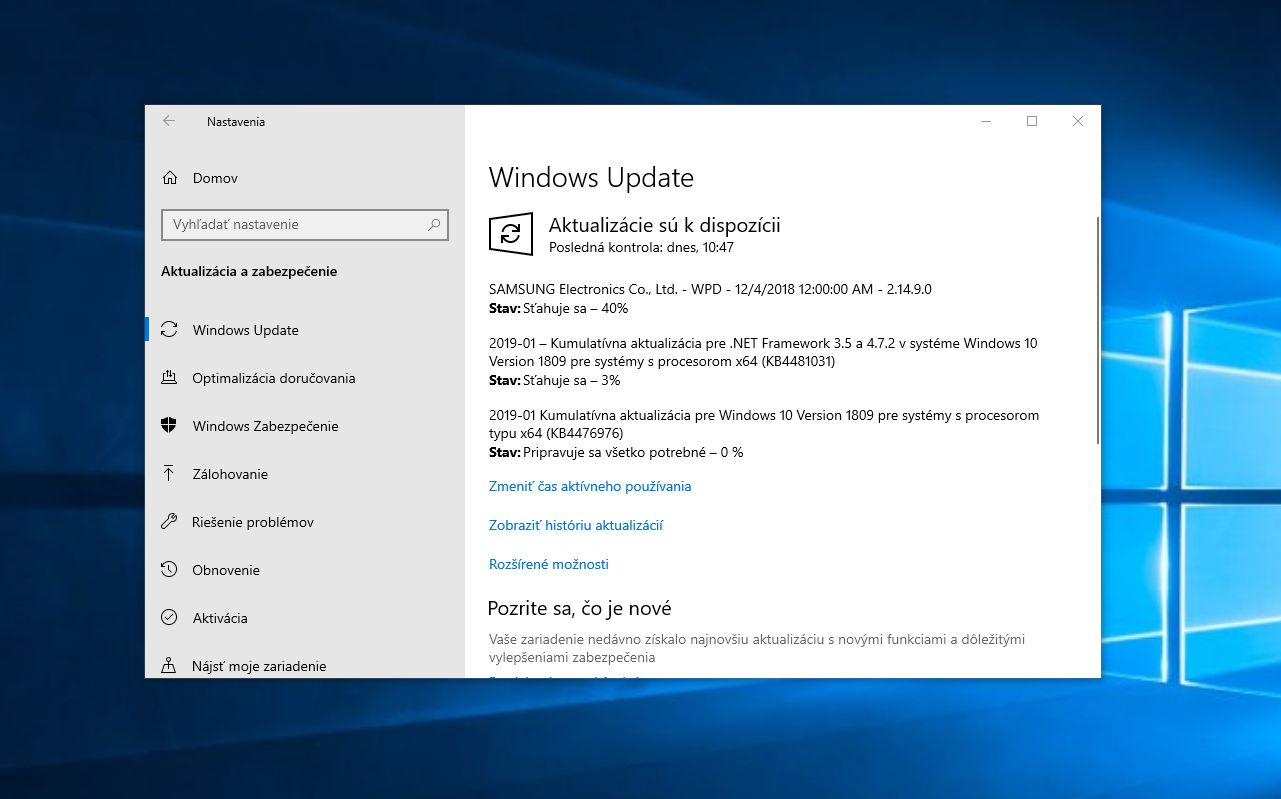The height and width of the screenshot is (799, 1281).
Task: Click the Riešenie problémov wrench icon
Action: tap(169, 522)
